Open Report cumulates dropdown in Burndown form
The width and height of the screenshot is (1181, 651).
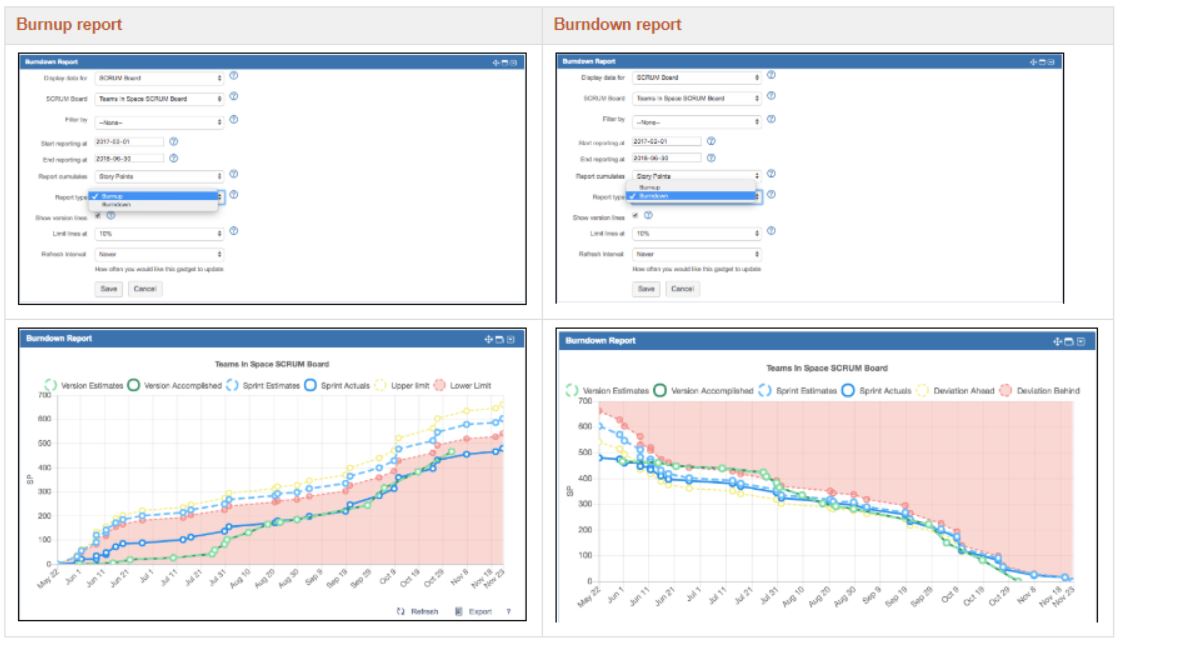[x=697, y=176]
